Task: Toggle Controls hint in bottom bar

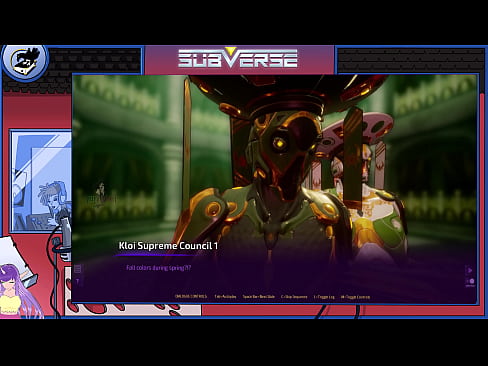Action: [x=355, y=297]
